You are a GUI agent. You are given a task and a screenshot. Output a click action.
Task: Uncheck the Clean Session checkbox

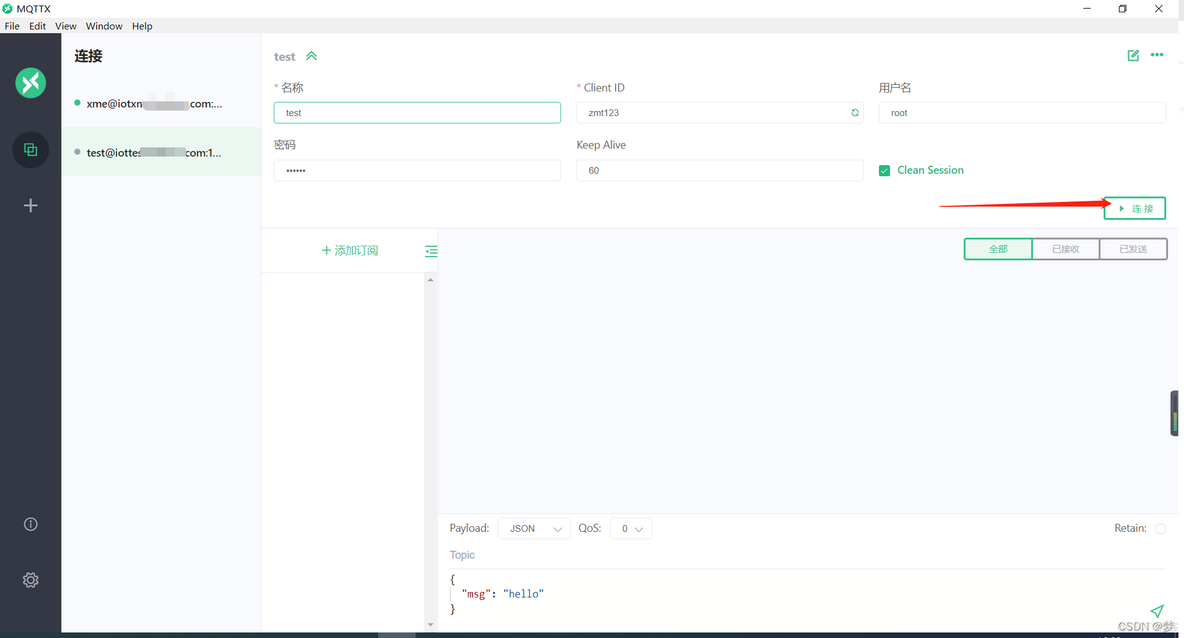pyautogui.click(x=884, y=171)
